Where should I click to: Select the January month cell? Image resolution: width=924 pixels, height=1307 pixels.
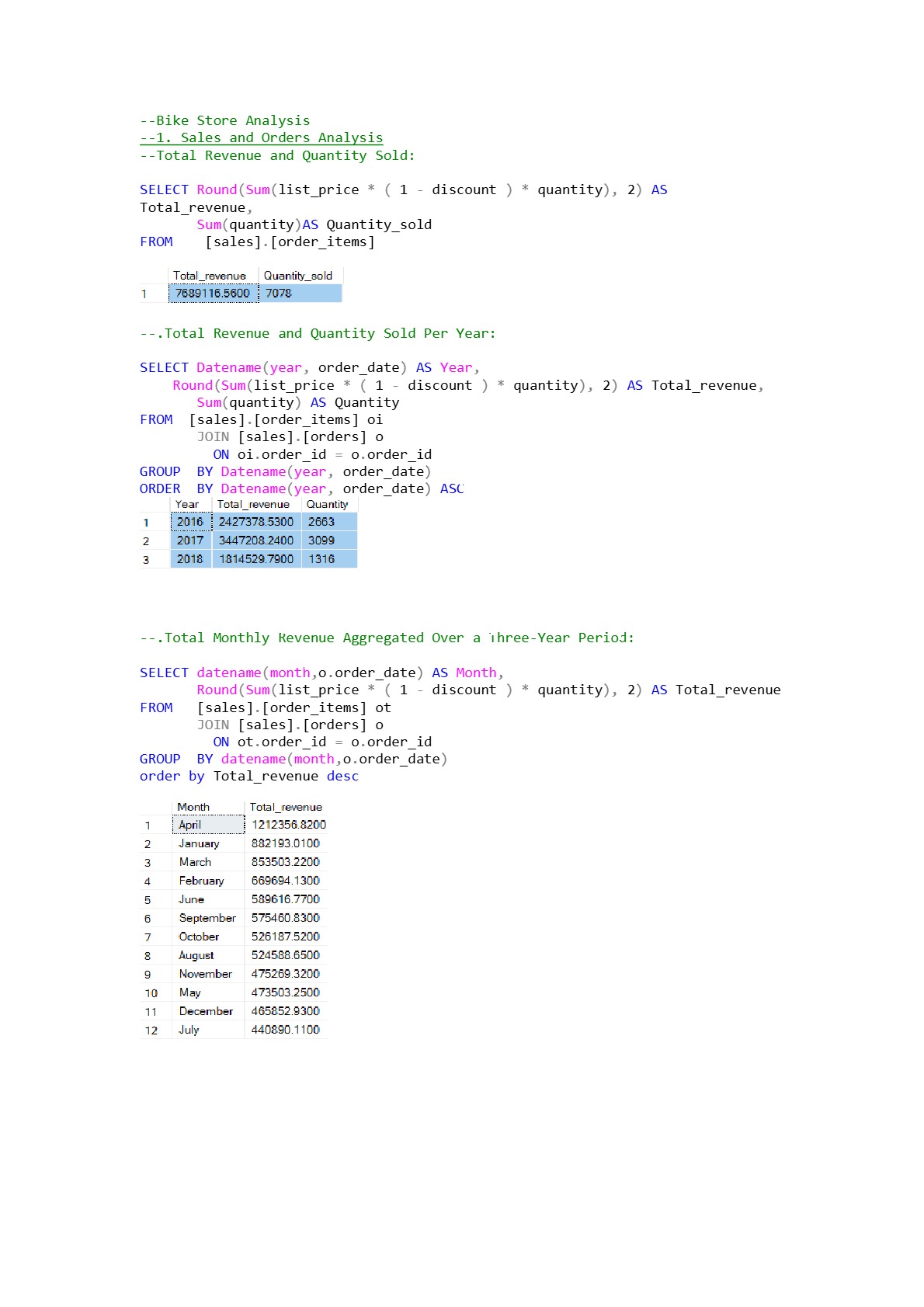[x=208, y=843]
